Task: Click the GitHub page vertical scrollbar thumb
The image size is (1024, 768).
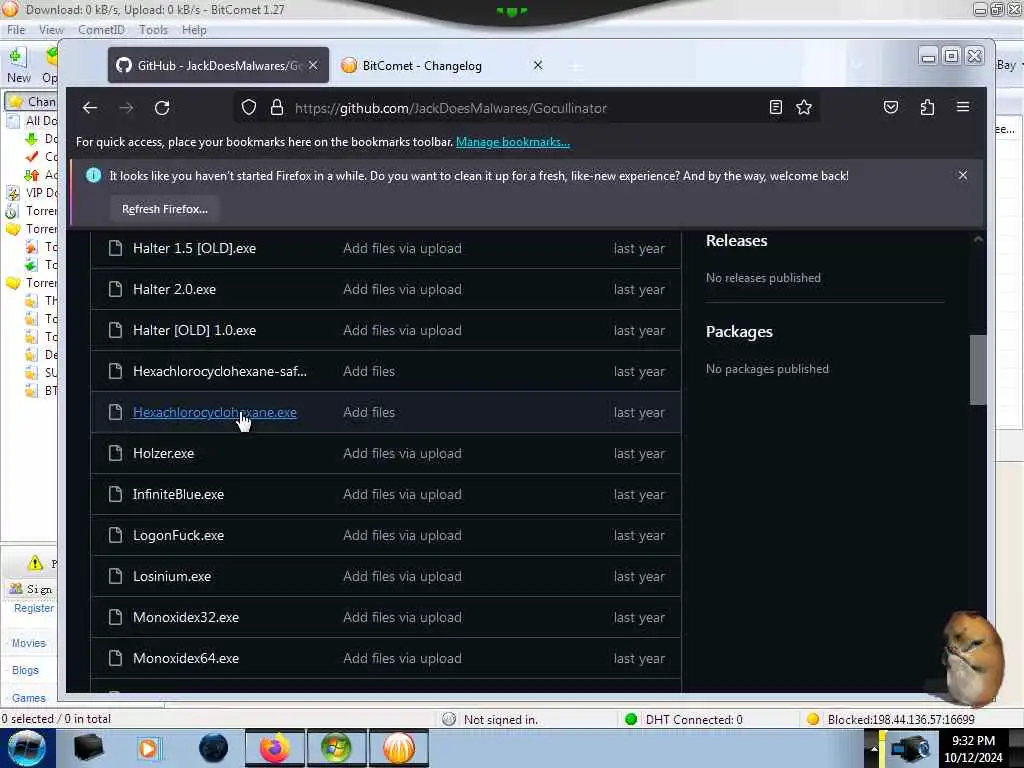Action: click(x=978, y=370)
